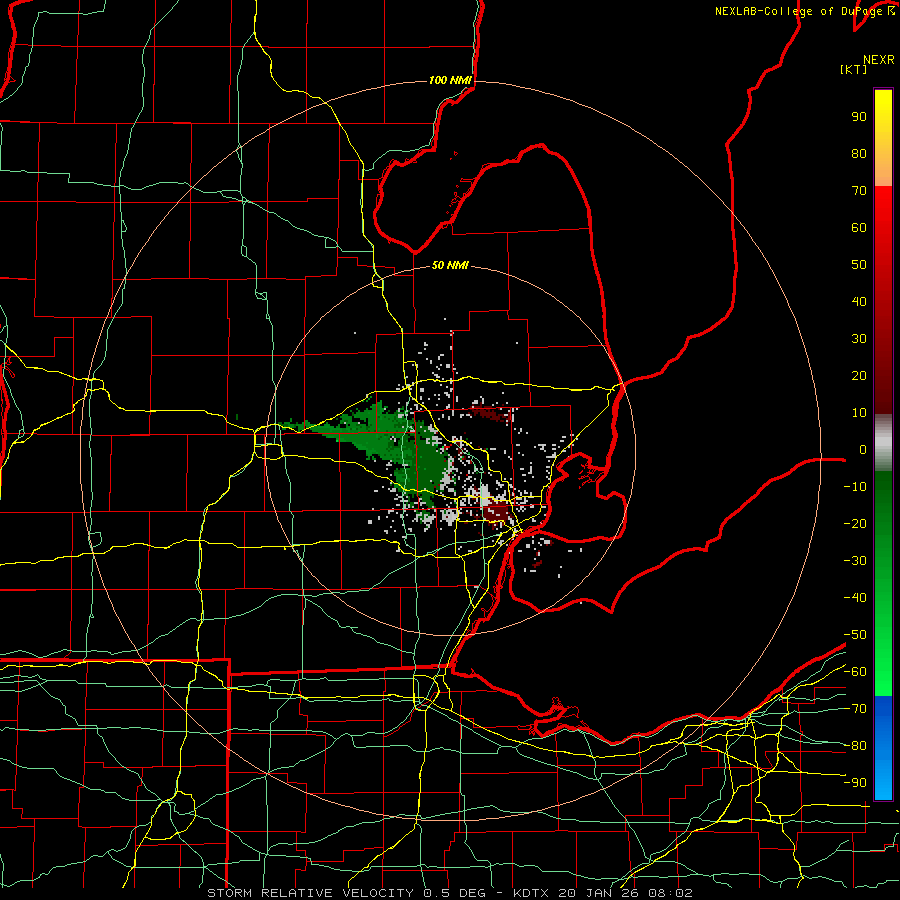Screen dimensions: 900x900
Task: Click the STORM RELATIVE VELOCITY product title
Action: point(310,893)
